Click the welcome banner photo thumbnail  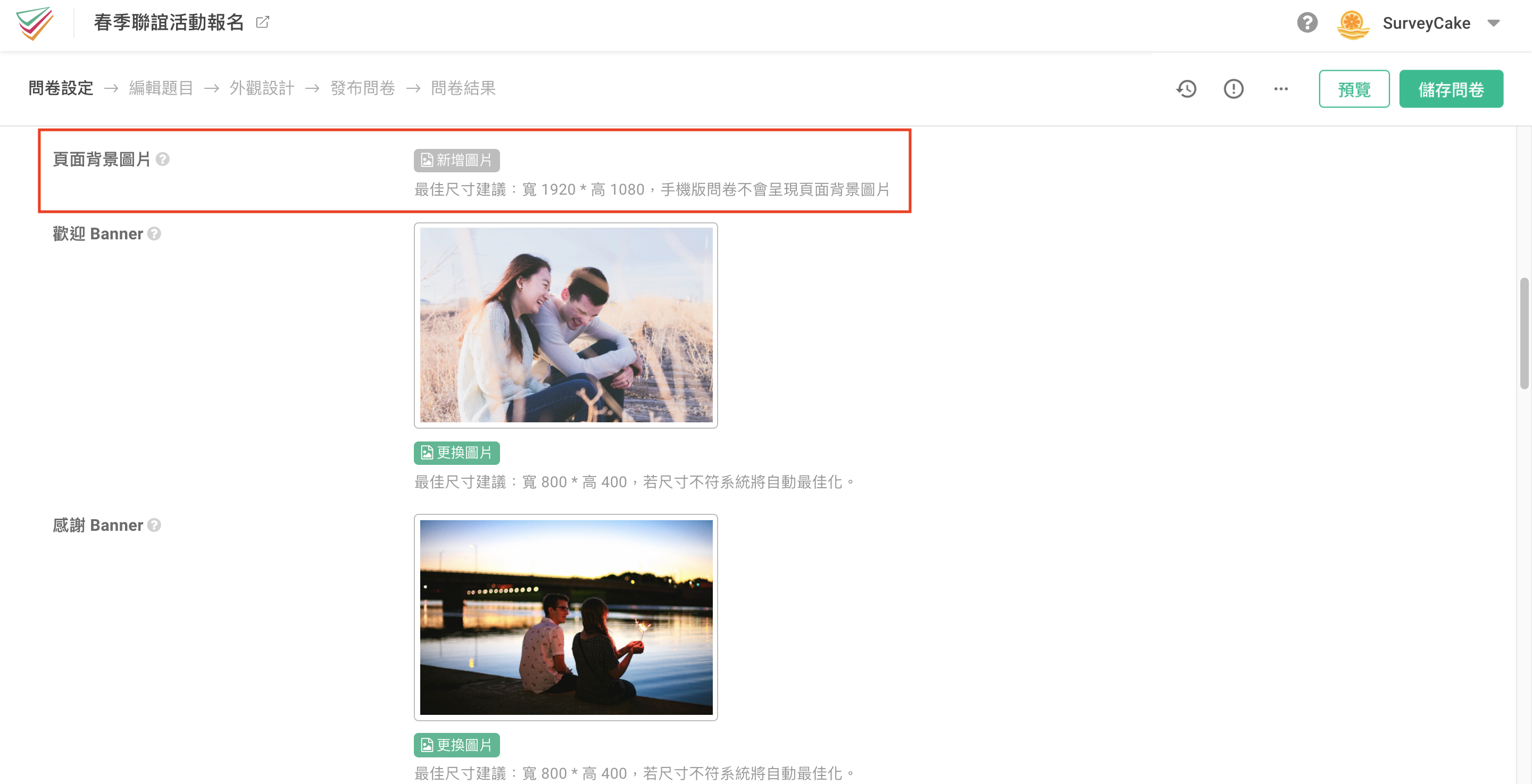565,324
